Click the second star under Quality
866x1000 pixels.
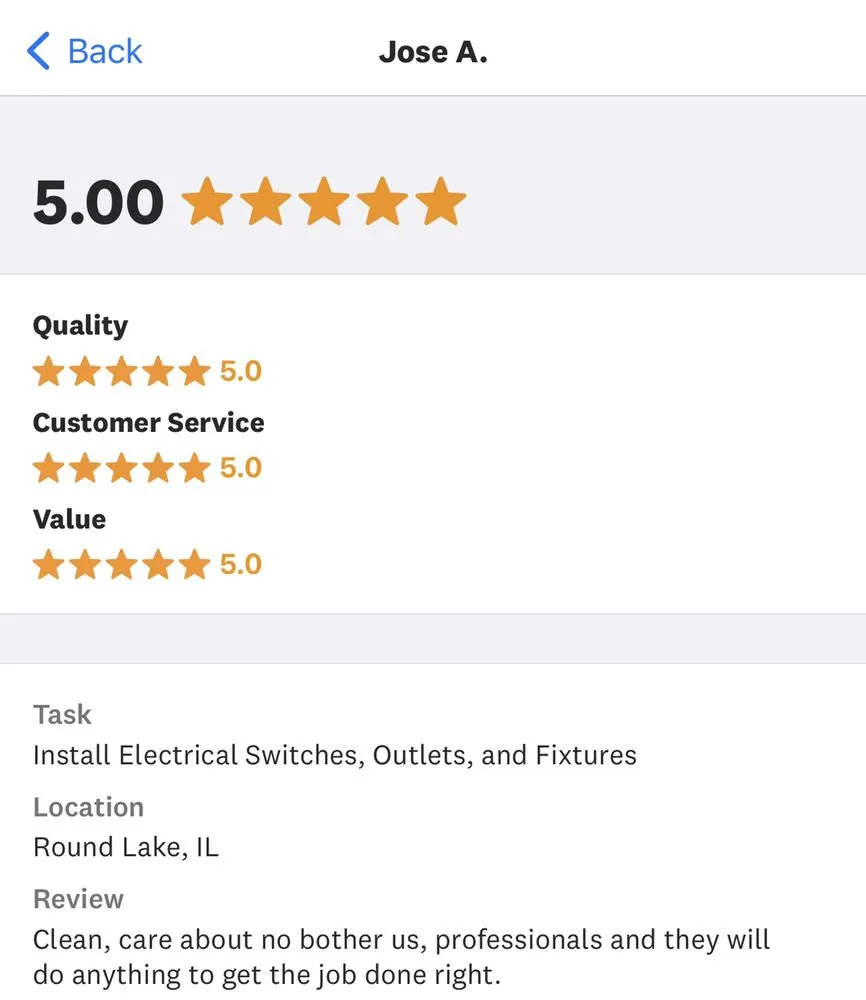tap(85, 370)
